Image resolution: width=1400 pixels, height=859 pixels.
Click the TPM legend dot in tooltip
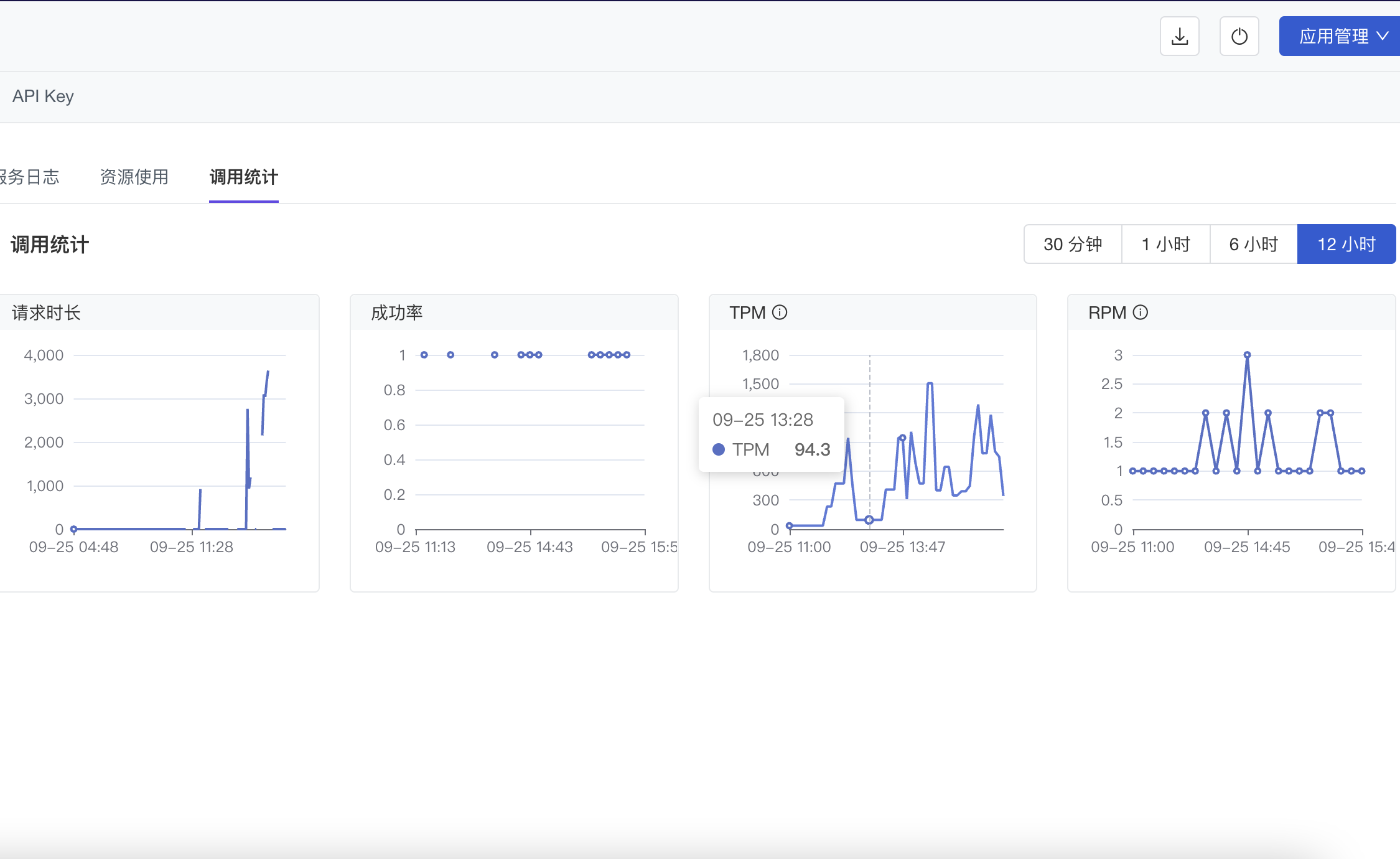click(719, 449)
